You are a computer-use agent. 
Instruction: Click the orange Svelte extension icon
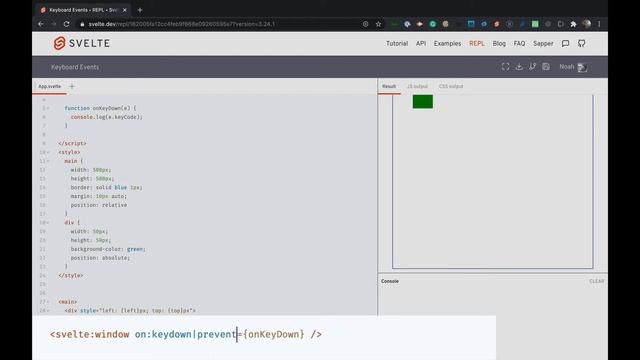coord(496,24)
